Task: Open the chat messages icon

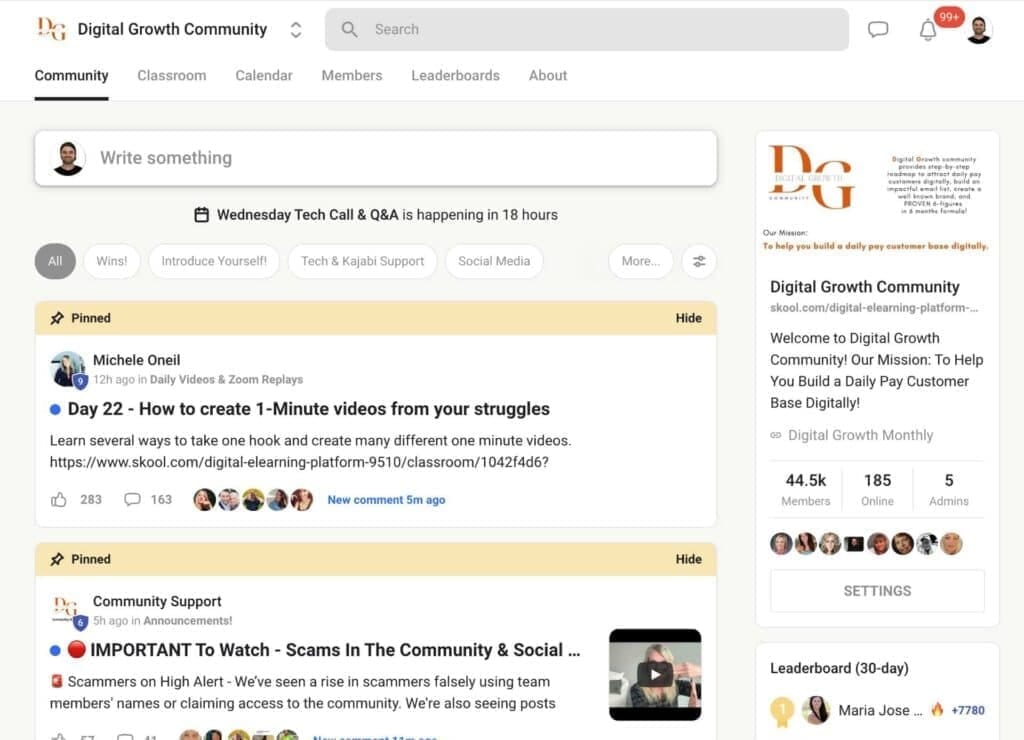Action: (878, 29)
